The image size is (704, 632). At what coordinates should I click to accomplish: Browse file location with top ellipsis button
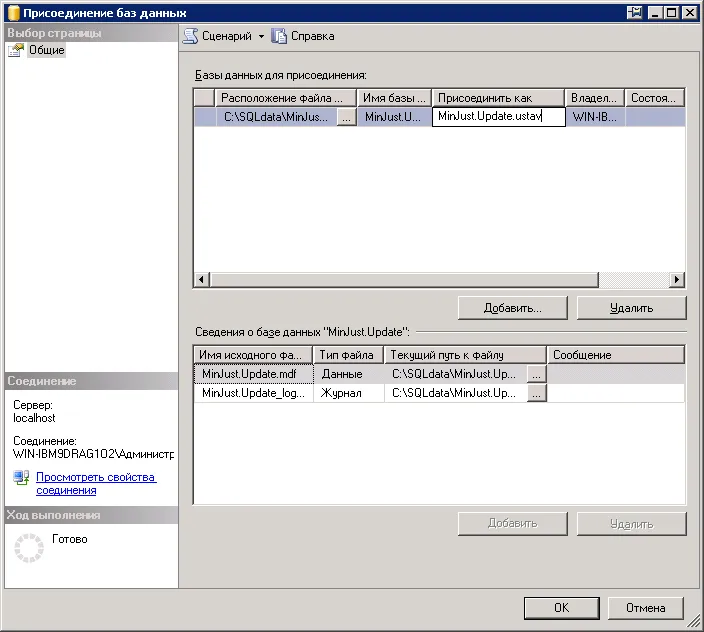[x=346, y=117]
